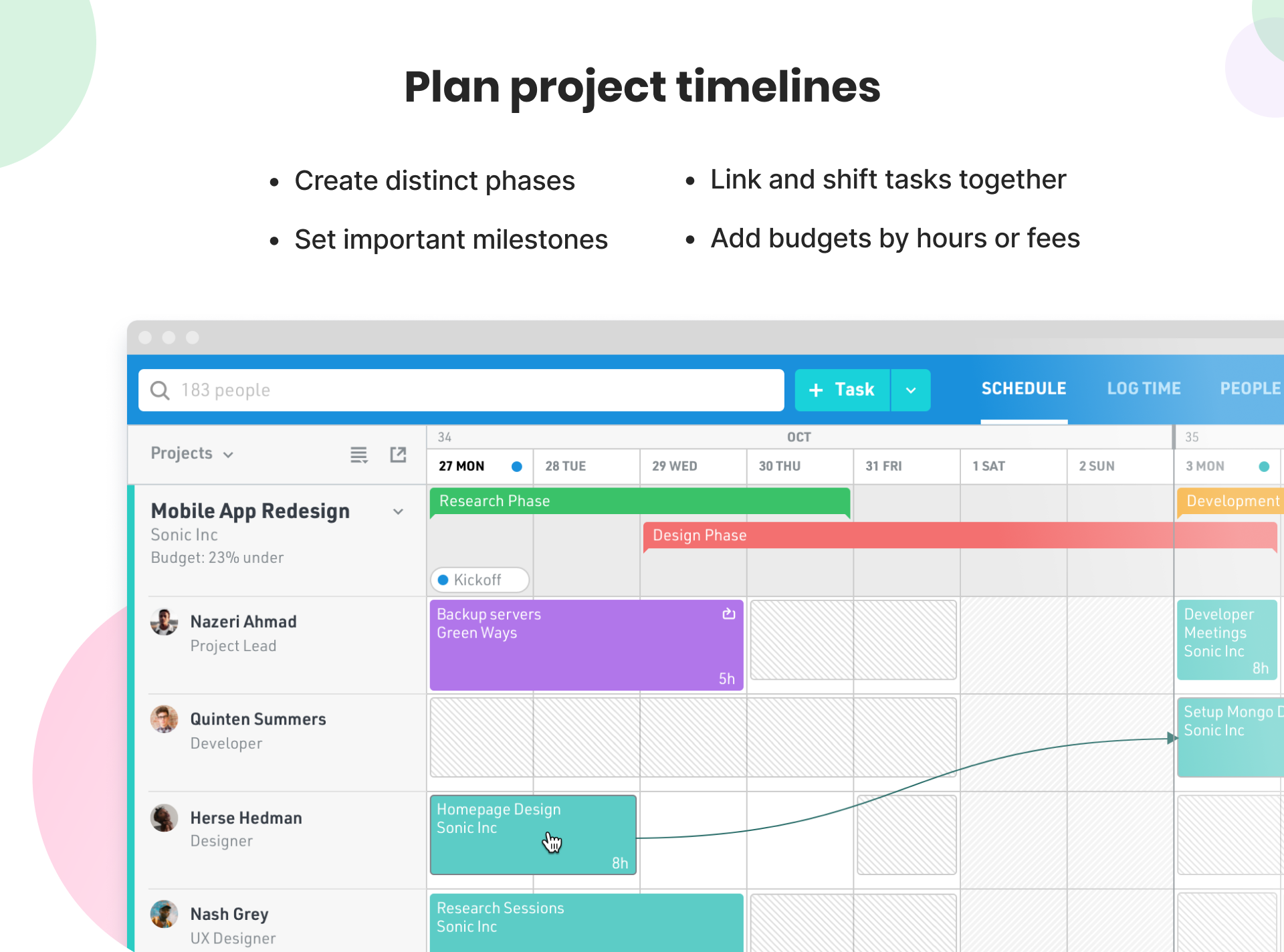The height and width of the screenshot is (952, 1284).
Task: Click the search magnifier icon
Action: [160, 390]
